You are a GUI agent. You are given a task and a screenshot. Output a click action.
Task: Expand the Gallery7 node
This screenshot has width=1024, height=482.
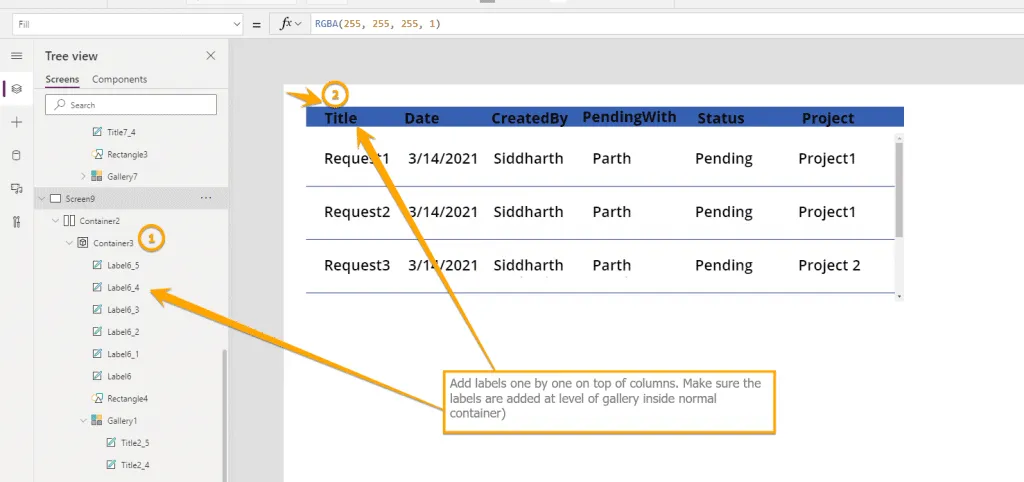click(x=83, y=177)
